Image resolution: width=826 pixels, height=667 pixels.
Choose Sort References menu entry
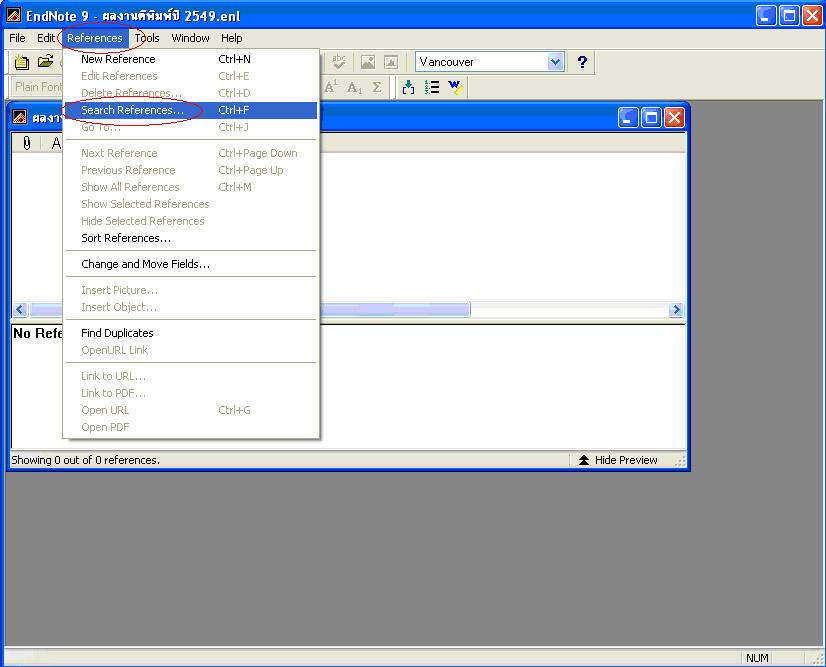click(x=191, y=238)
